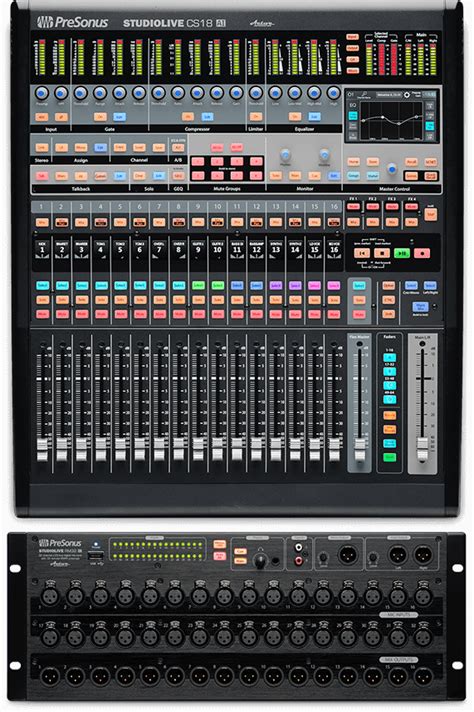Select fader bank D (49-64)

[x=389, y=400]
